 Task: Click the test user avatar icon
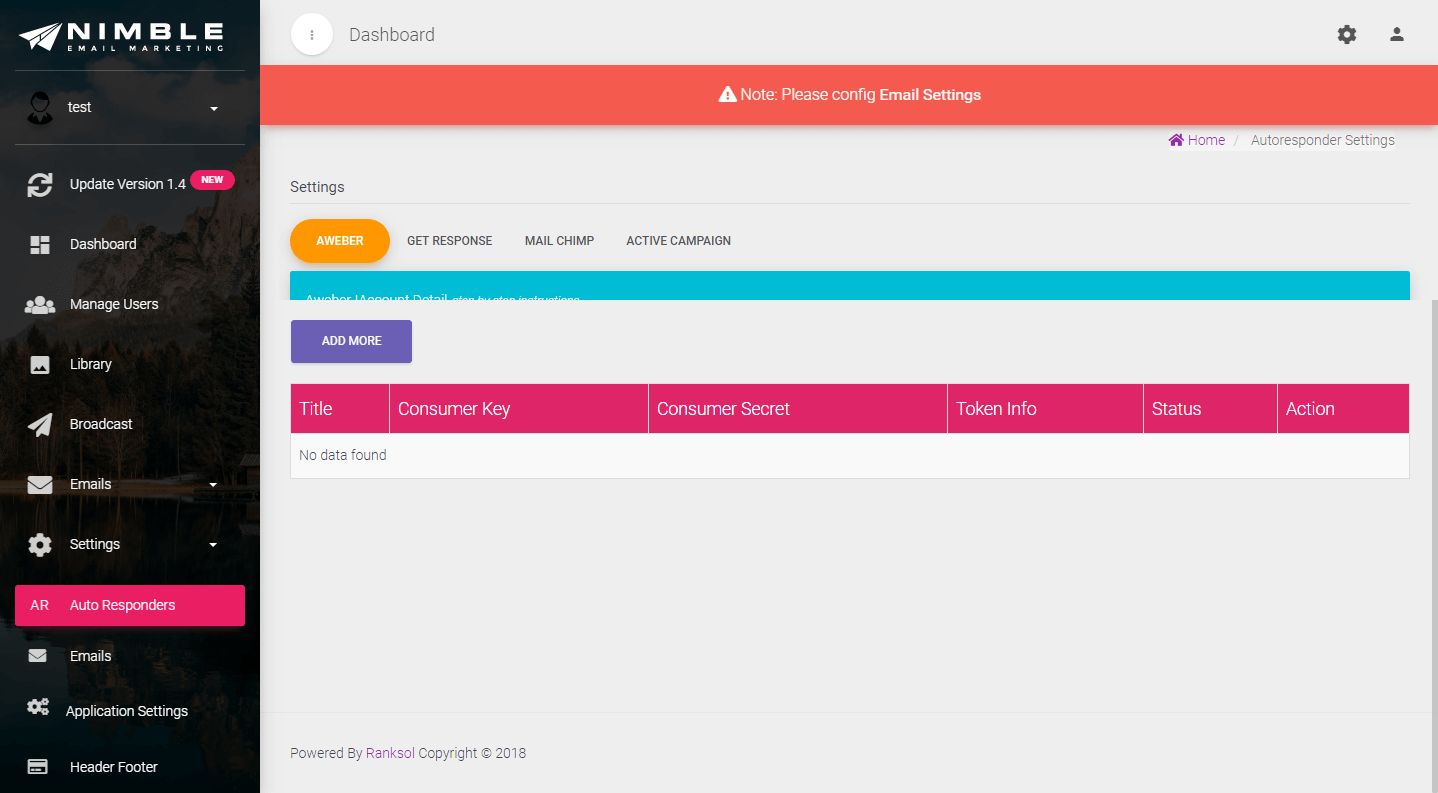tap(40, 108)
